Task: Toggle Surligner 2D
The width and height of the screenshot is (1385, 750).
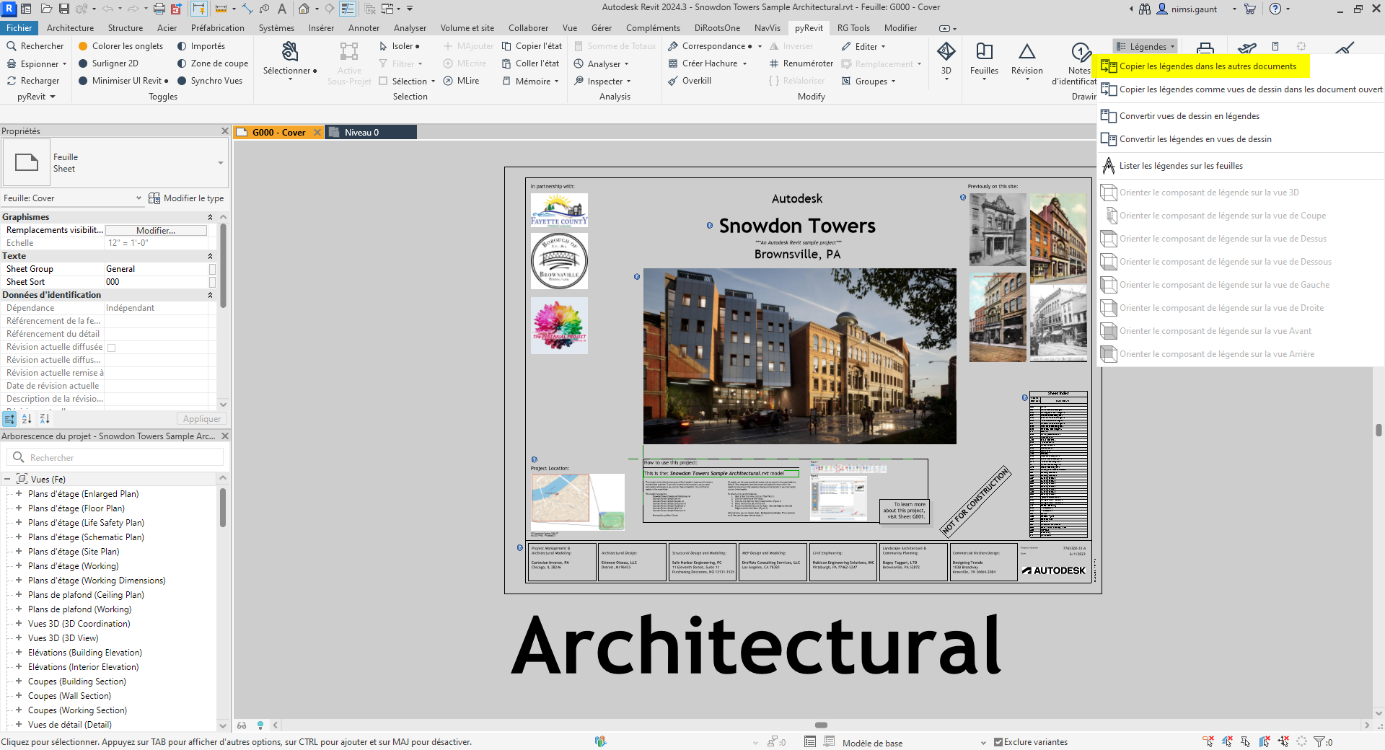Action: pyautogui.click(x=108, y=64)
